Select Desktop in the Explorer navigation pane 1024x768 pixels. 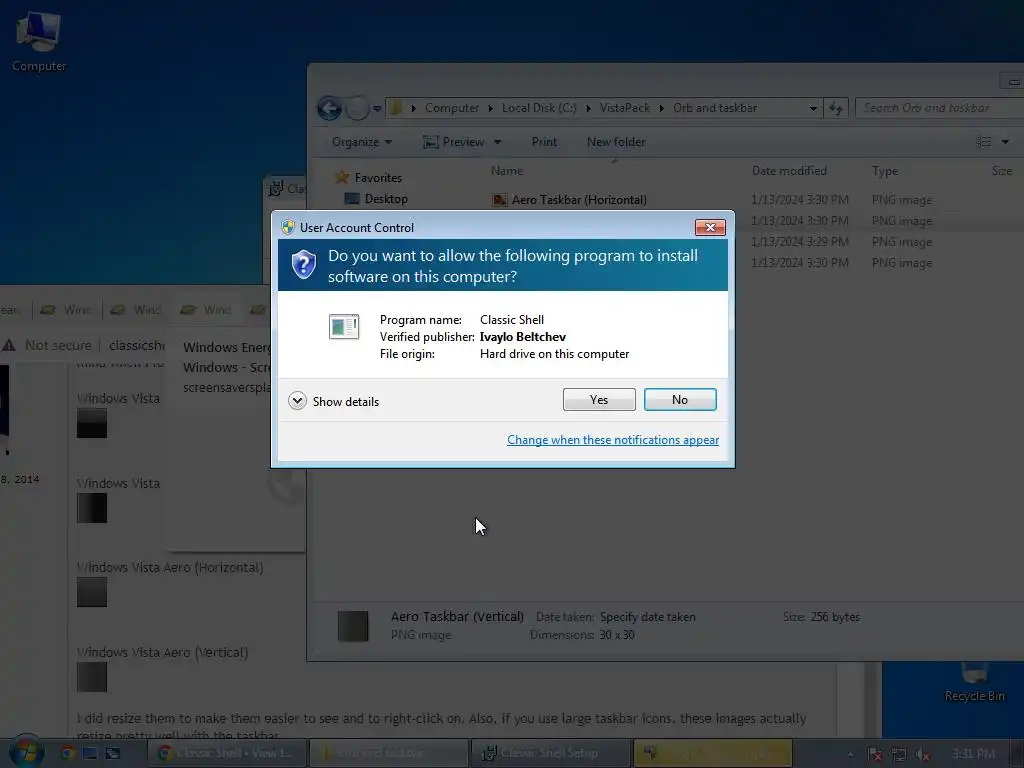[x=376, y=199]
